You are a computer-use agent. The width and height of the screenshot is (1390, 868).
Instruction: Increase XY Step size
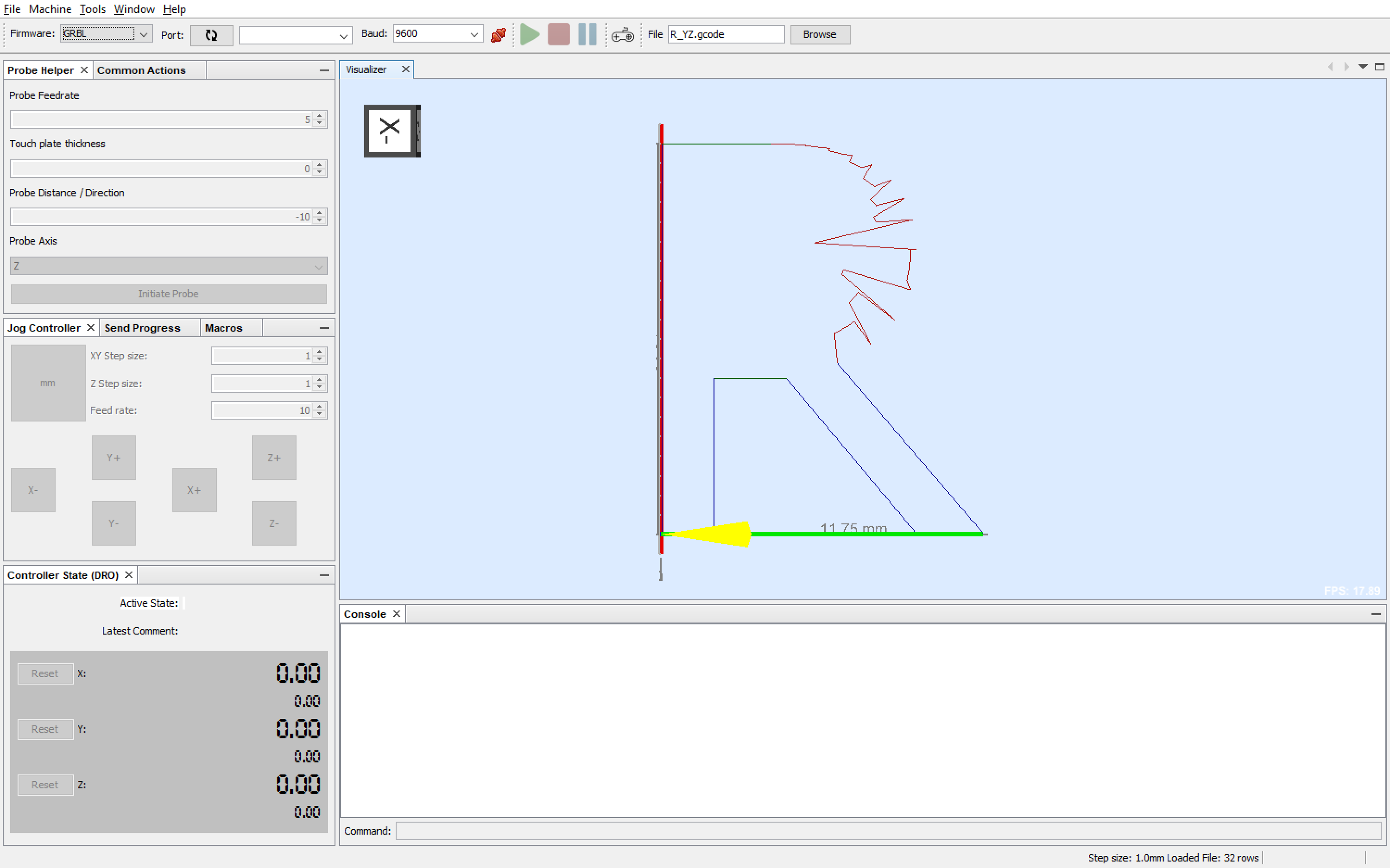click(320, 352)
